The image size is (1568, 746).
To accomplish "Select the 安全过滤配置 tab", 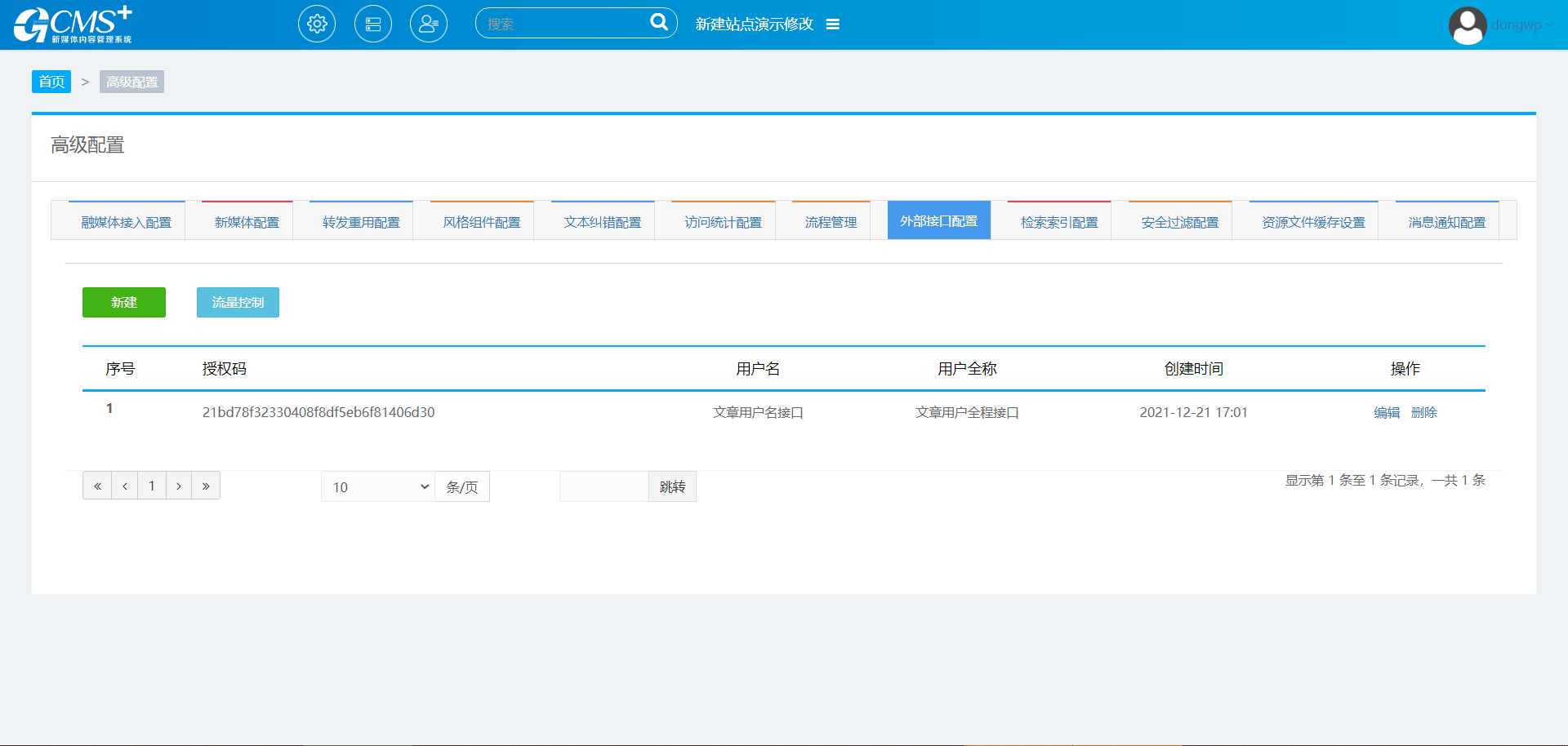I will pyautogui.click(x=1179, y=222).
